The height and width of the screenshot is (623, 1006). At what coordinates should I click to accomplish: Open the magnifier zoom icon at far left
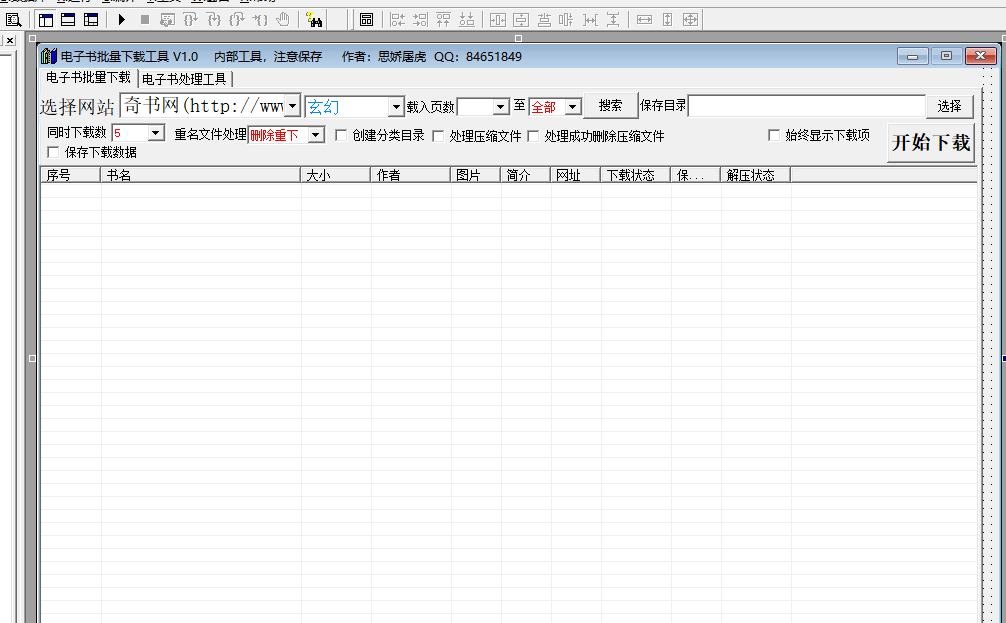click(x=13, y=19)
